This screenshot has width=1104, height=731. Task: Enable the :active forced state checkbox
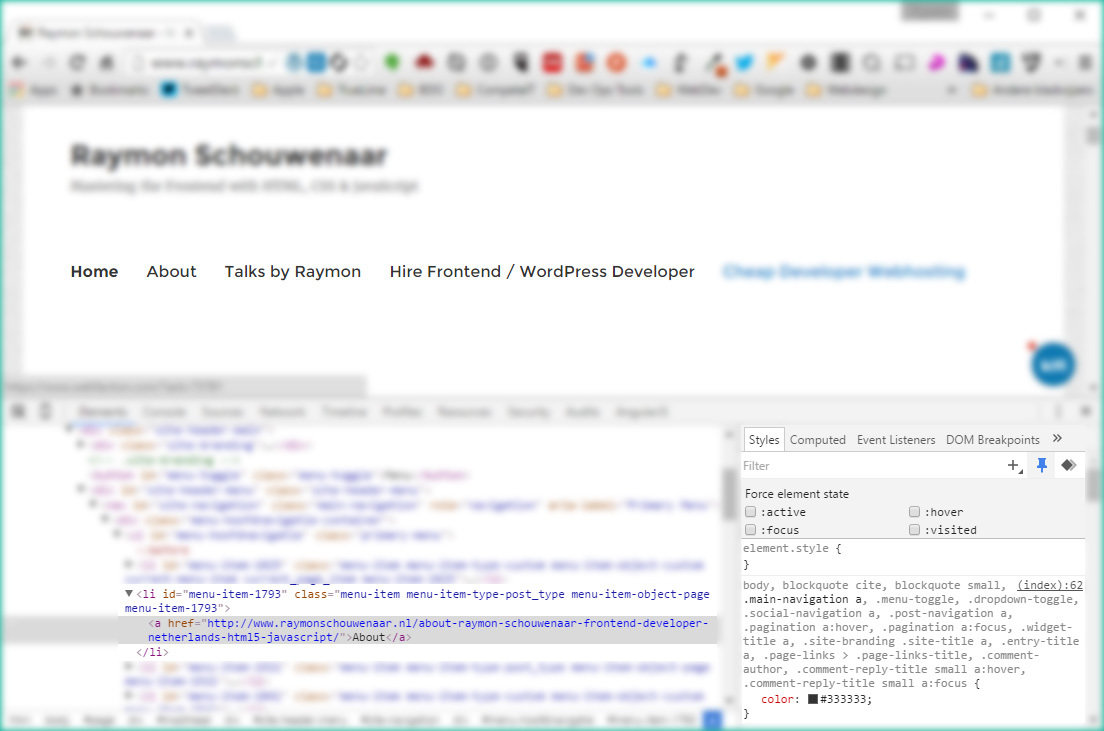tap(751, 512)
